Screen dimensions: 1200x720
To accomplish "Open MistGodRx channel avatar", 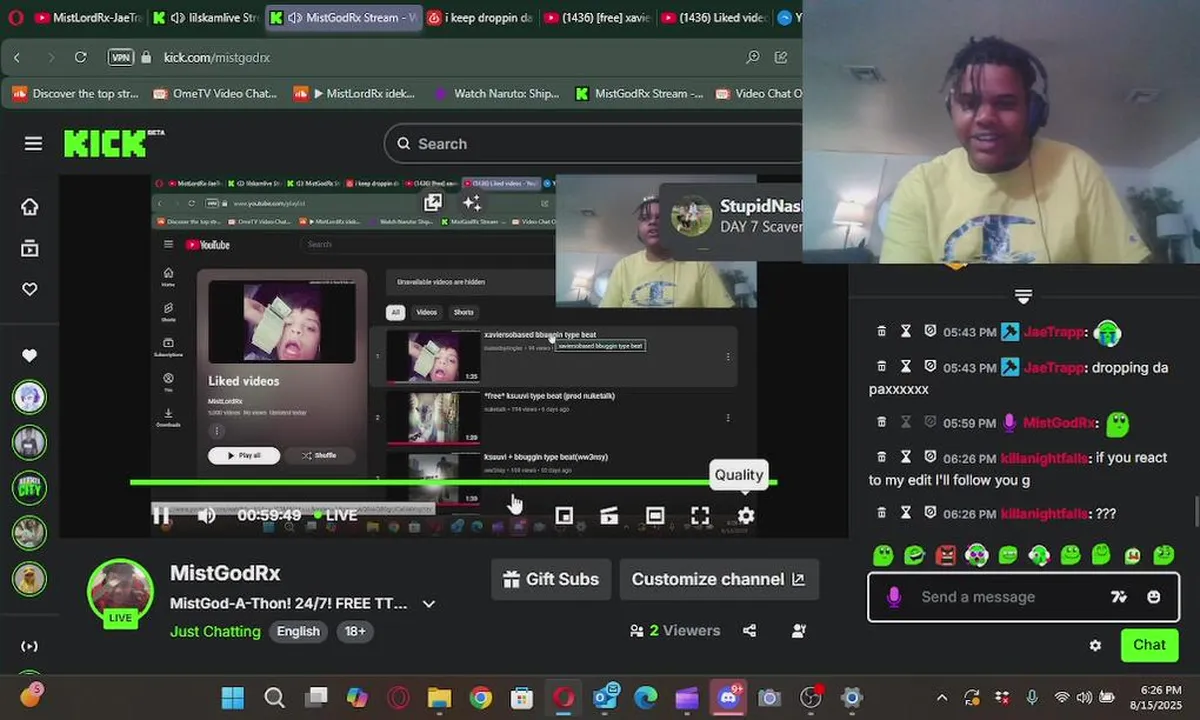I will (120, 590).
